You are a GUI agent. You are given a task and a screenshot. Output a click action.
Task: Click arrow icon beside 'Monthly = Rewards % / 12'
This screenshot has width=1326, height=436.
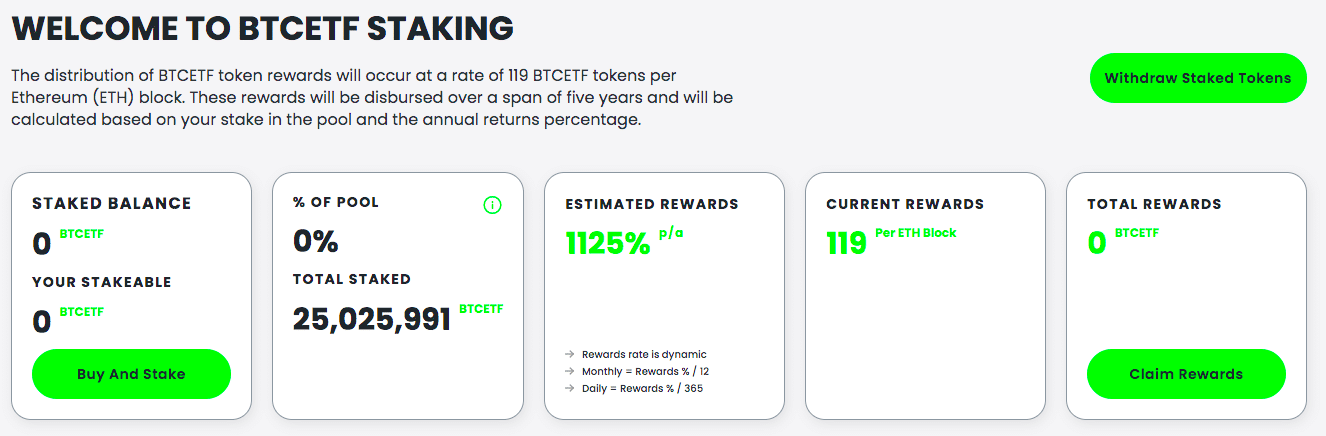(x=570, y=371)
